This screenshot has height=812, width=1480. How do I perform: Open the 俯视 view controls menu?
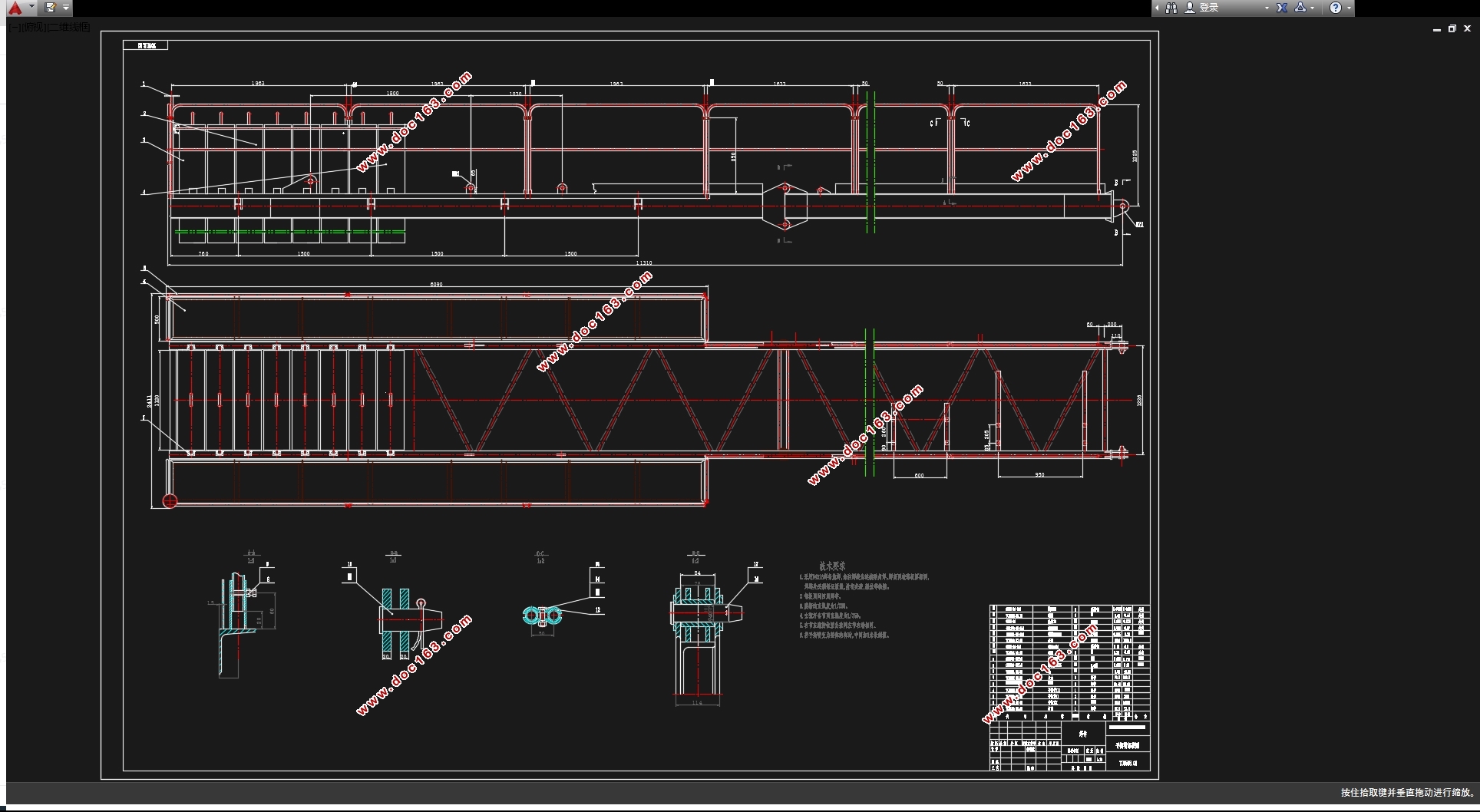click(33, 27)
